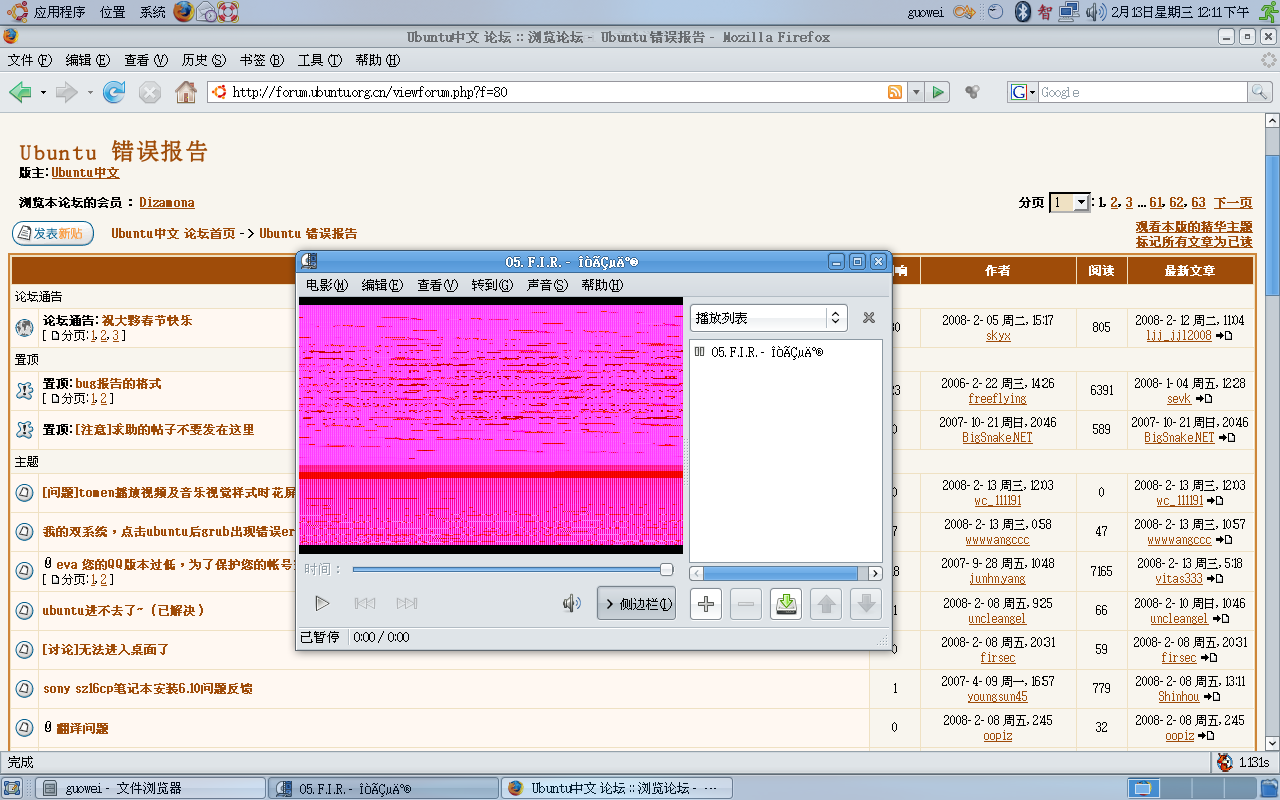The height and width of the screenshot is (800, 1280).
Task: Click the Firefox stop button
Action: click(150, 92)
